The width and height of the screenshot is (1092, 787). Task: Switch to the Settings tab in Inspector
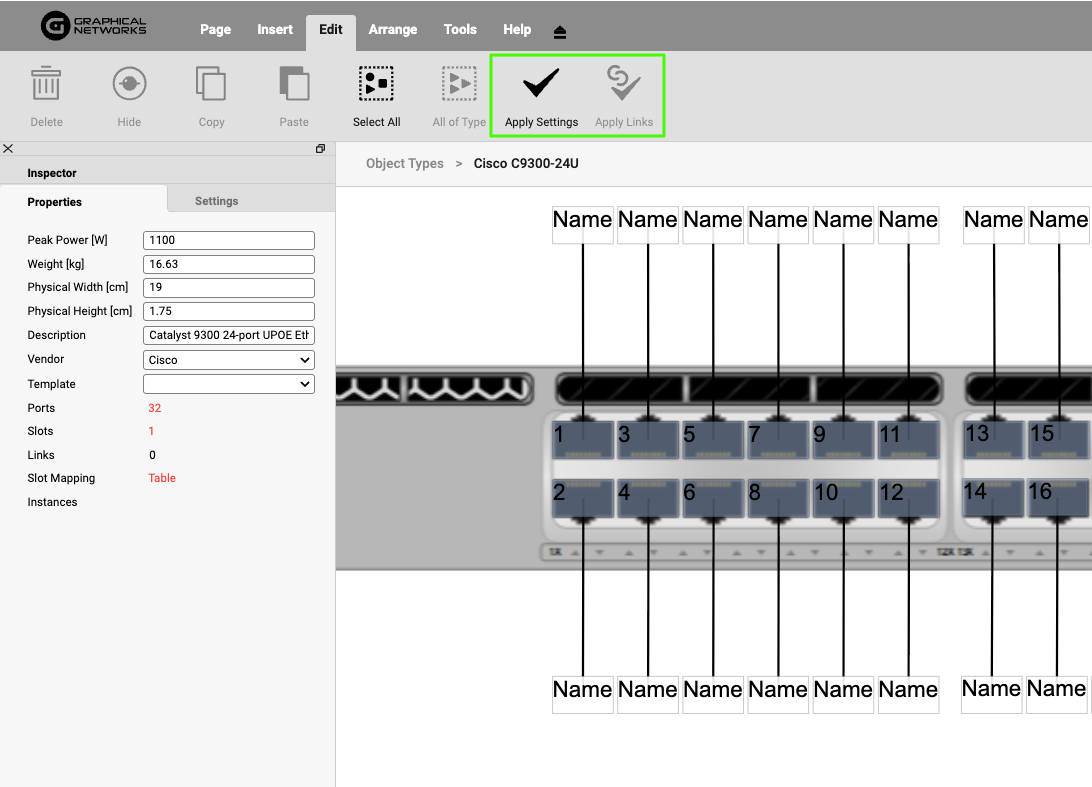click(216, 201)
